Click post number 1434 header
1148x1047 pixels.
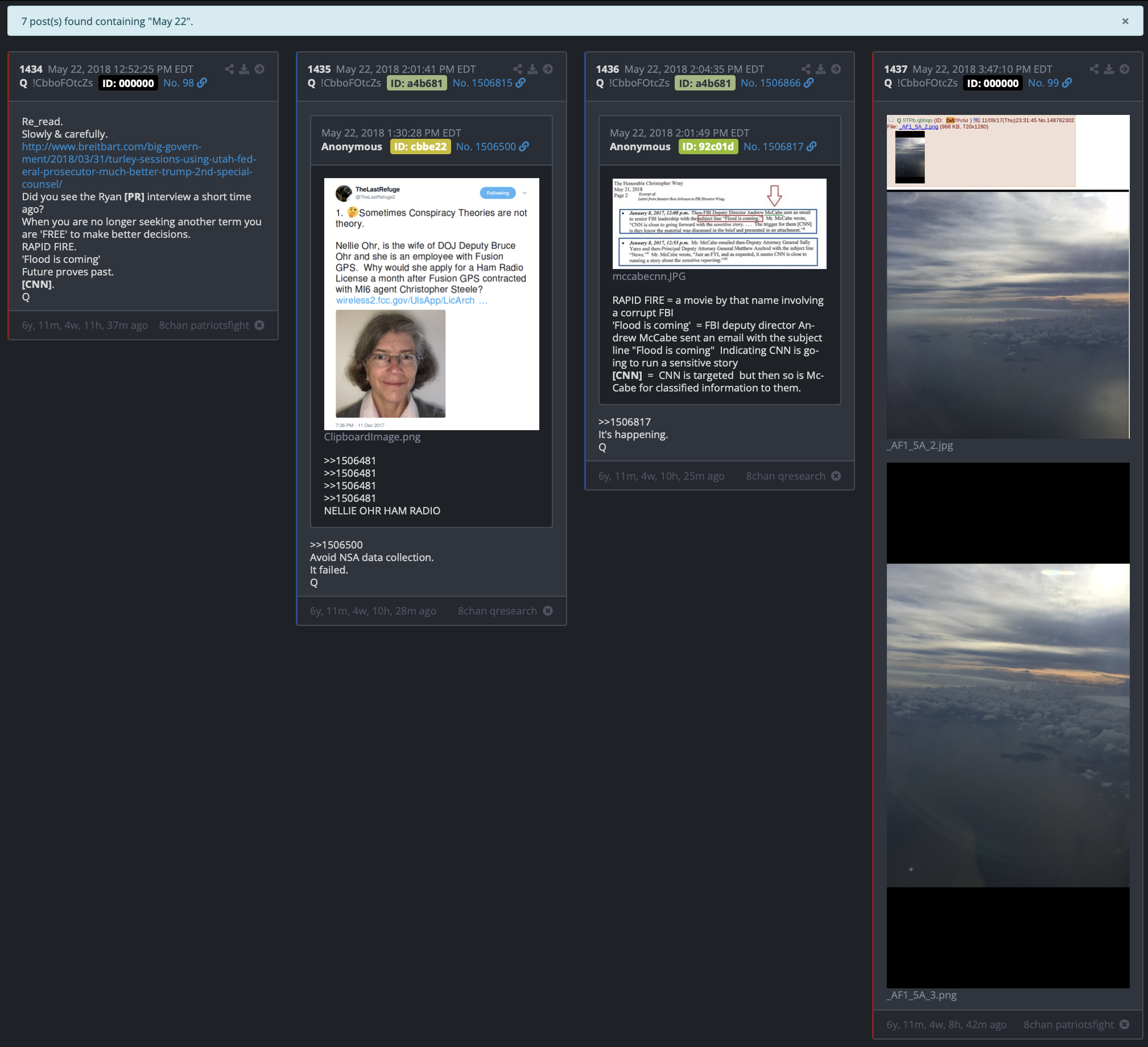click(x=31, y=69)
